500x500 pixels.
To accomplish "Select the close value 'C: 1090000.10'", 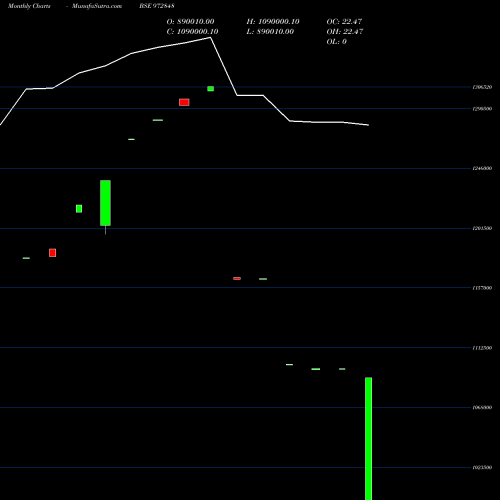I will coord(192,31).
